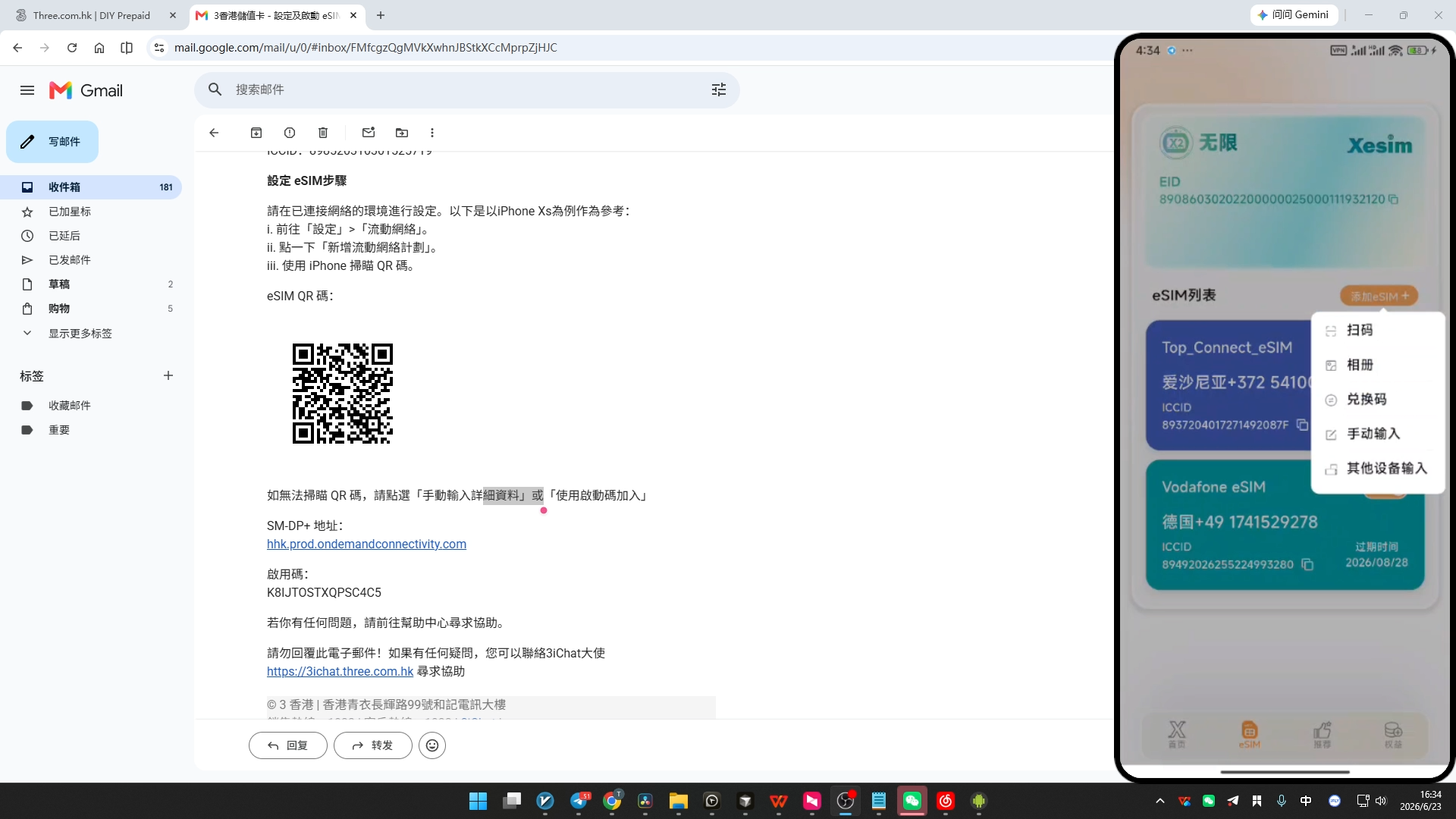
Task: Open the 3ichat.three.com.hk link
Action: (x=340, y=671)
